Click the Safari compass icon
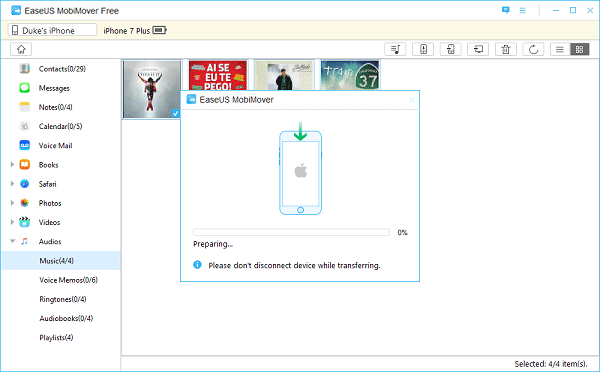The width and height of the screenshot is (600, 372). [x=24, y=184]
